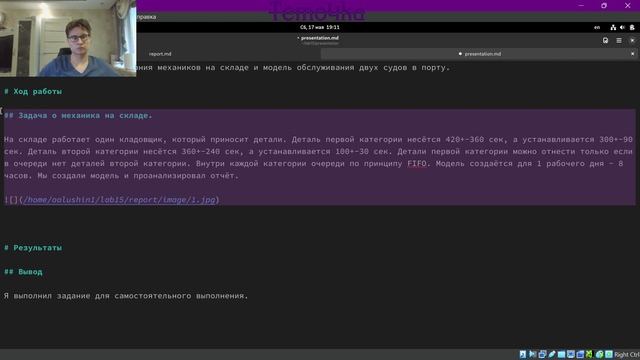The width and height of the screenshot is (640, 360).
Task: Close the text editor window
Action: tap(632, 40)
